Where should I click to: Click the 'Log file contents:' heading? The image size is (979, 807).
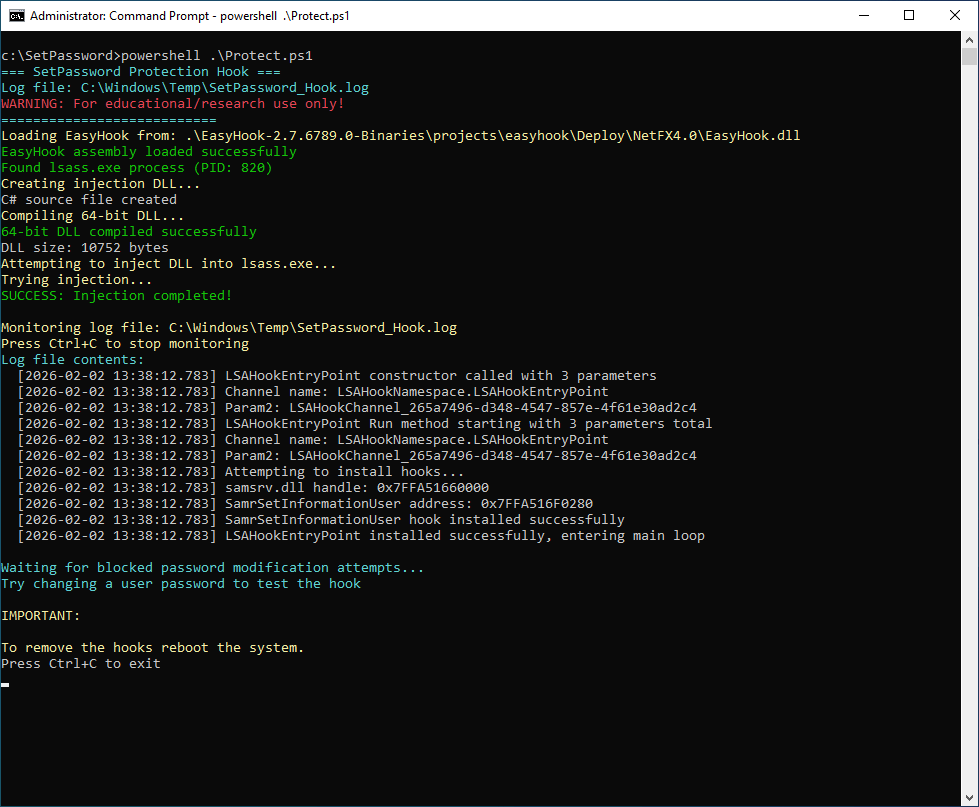[x=72, y=359]
